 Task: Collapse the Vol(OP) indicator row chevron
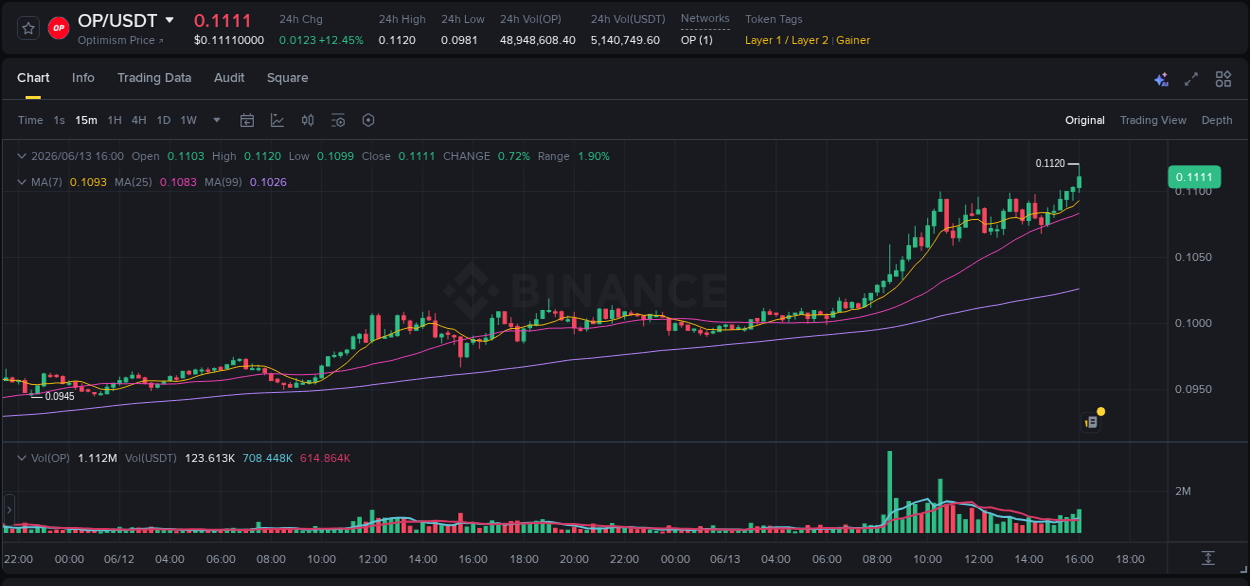tap(23, 458)
